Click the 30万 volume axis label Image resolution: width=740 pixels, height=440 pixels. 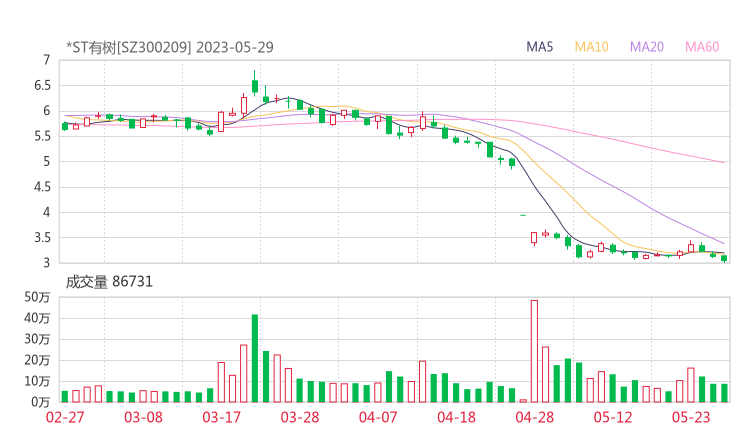point(37,339)
